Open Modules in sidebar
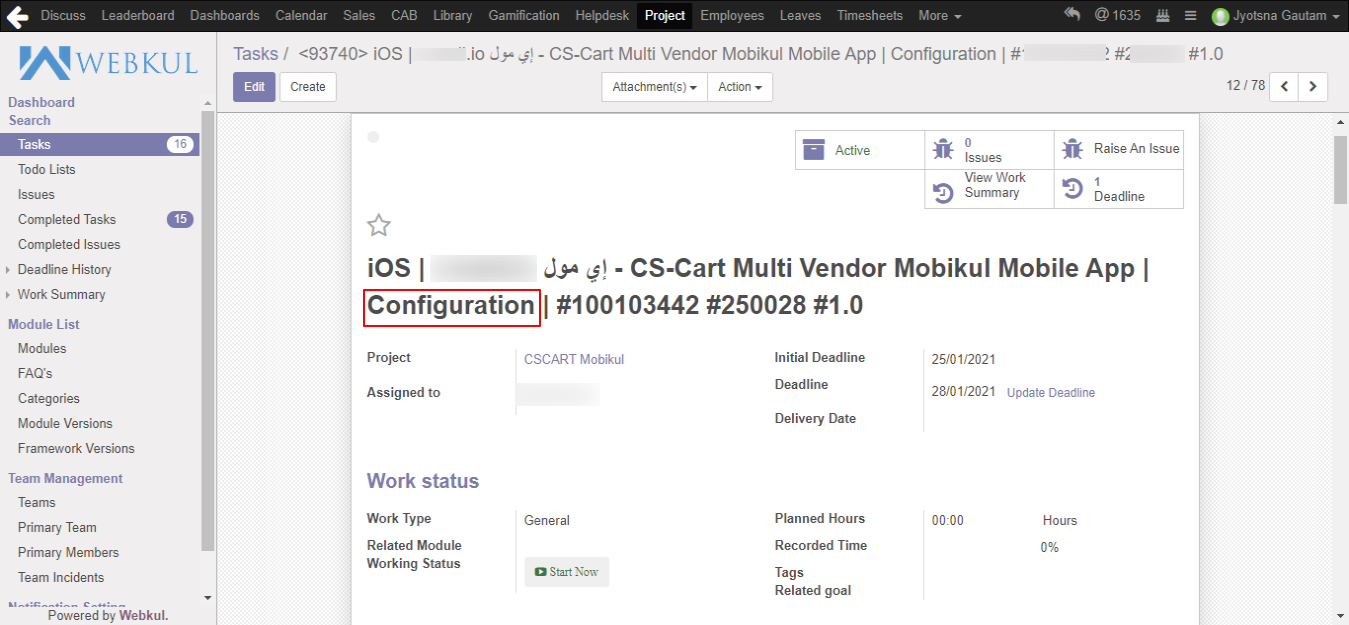This screenshot has height=625, width=1349. pos(42,348)
